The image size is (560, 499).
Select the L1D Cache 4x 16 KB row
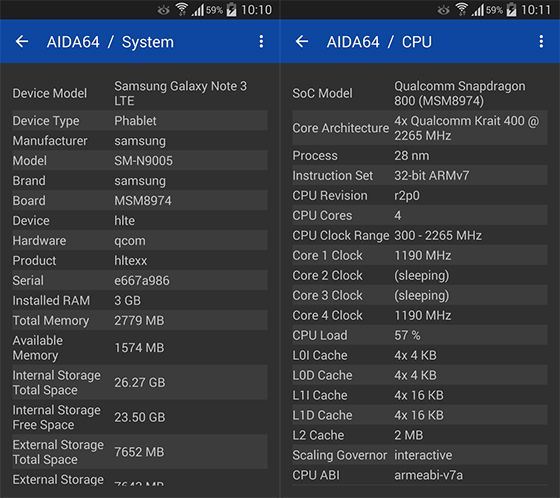click(x=419, y=416)
